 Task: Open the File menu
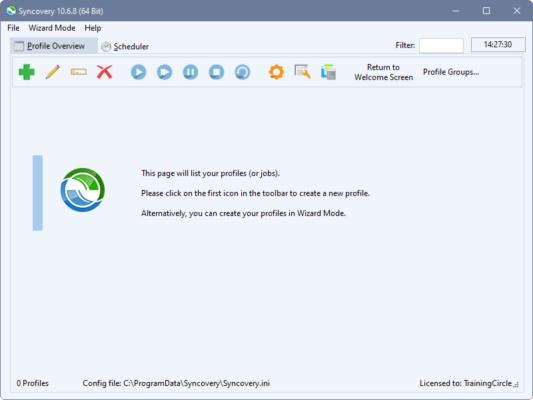coord(13,28)
